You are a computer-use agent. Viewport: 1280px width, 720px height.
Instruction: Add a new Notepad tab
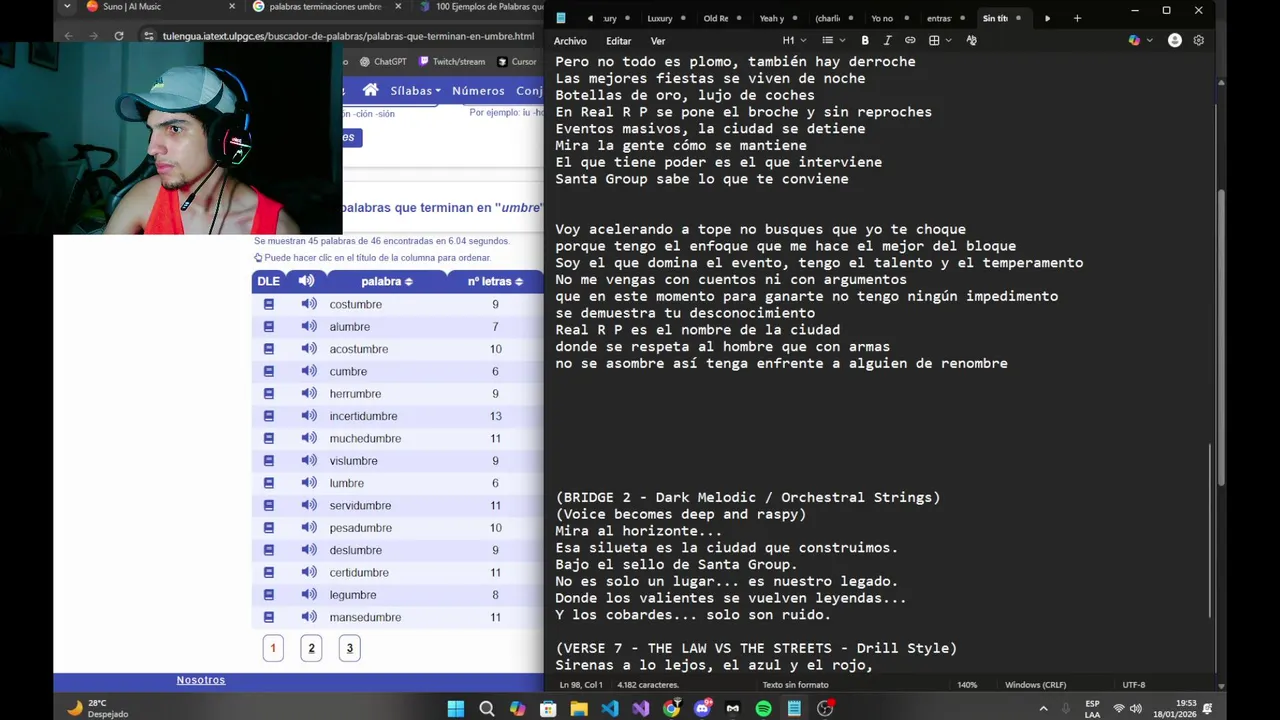click(1077, 18)
